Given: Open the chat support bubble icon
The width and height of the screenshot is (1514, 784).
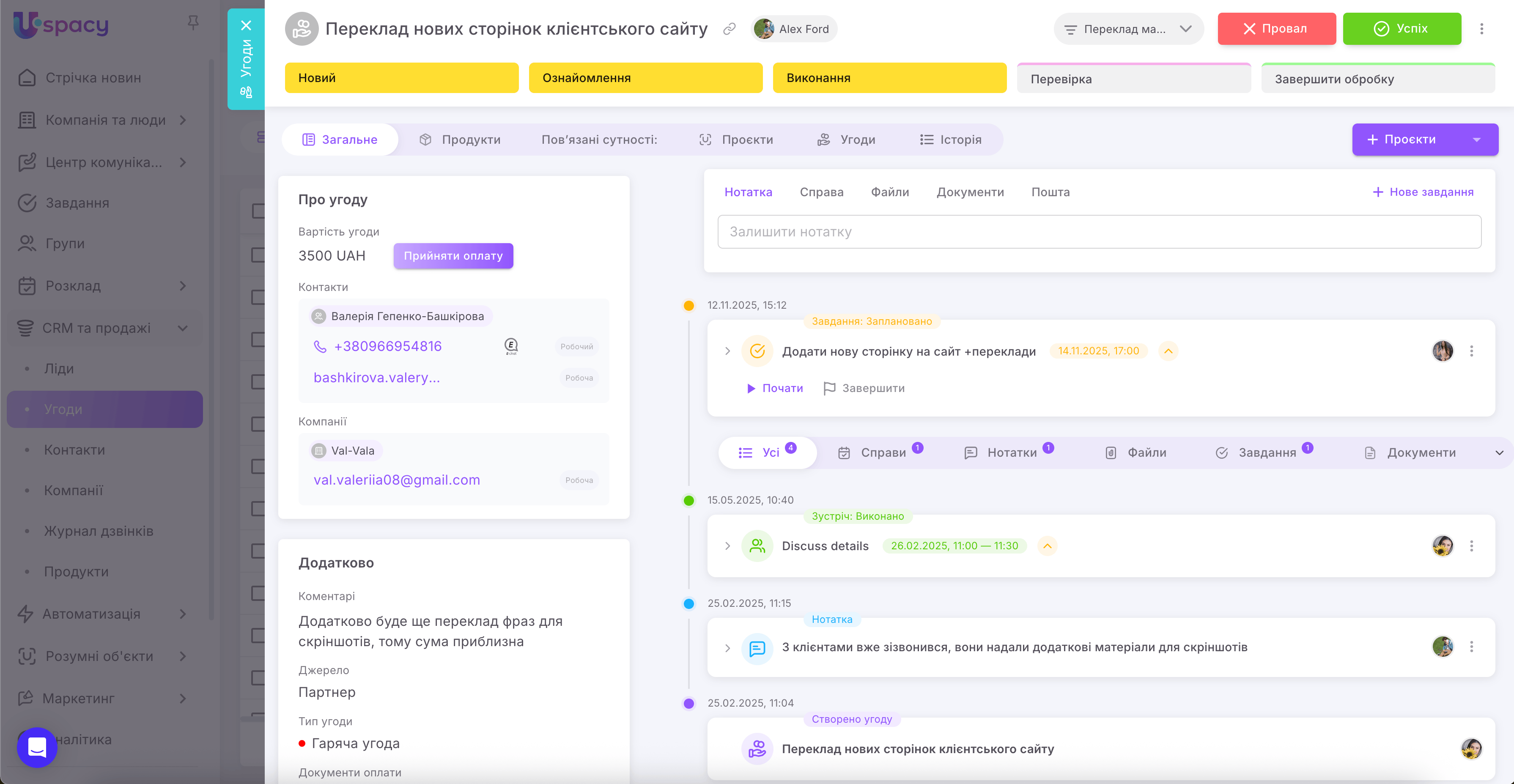Looking at the screenshot, I should (37, 747).
